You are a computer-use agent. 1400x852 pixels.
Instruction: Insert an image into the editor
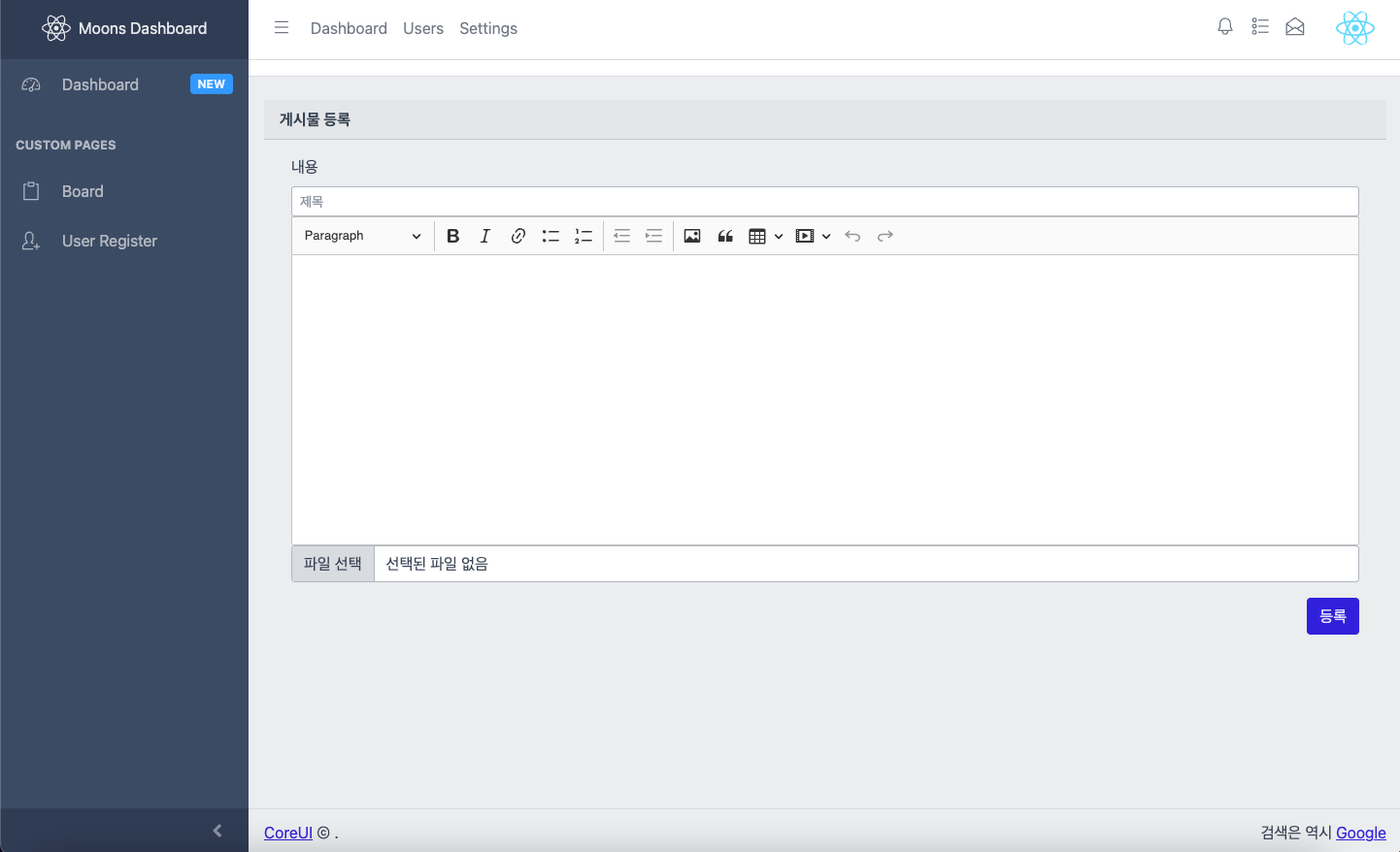pyautogui.click(x=691, y=236)
